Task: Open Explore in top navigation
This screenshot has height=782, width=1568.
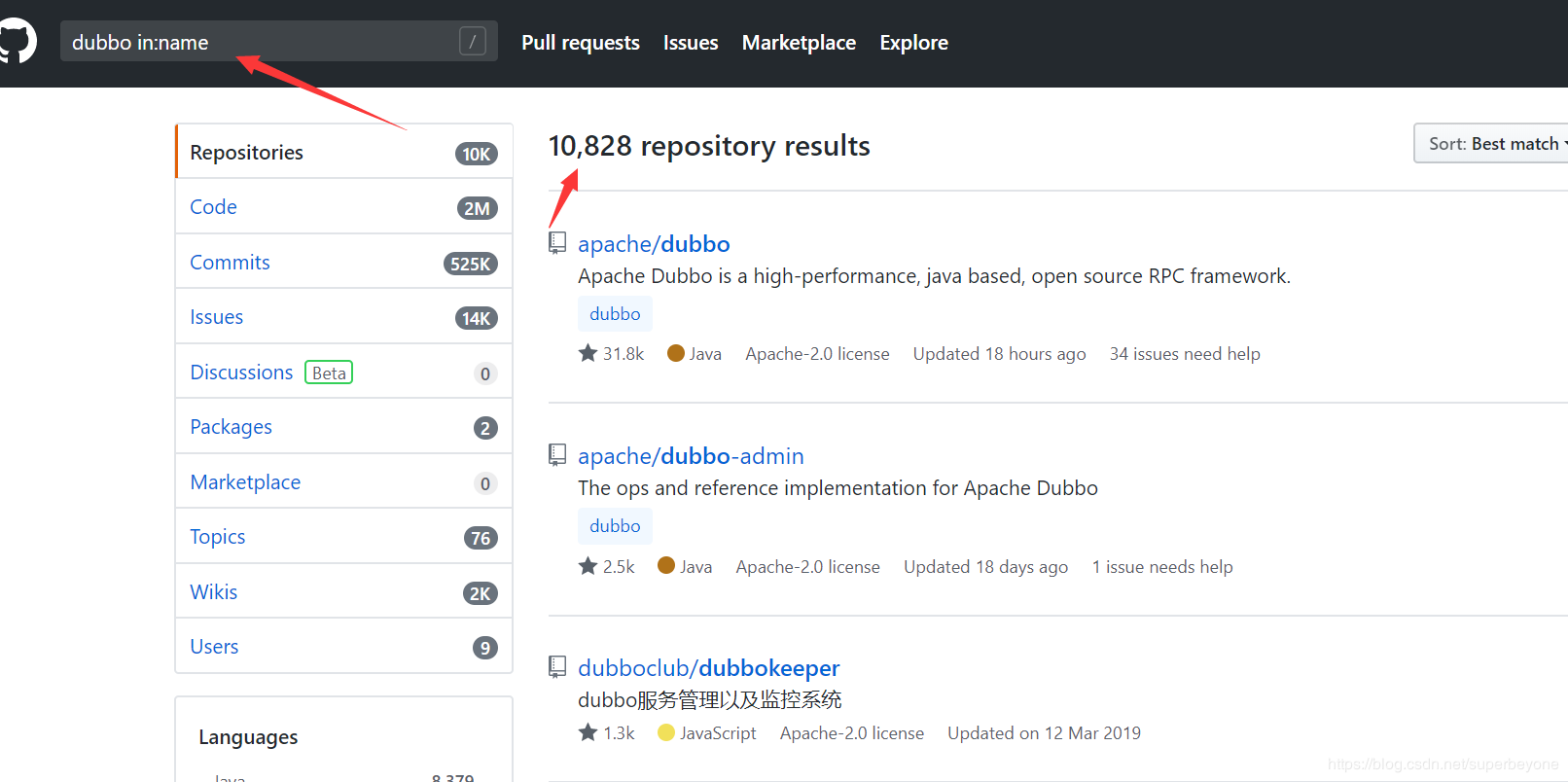Action: coord(914,43)
